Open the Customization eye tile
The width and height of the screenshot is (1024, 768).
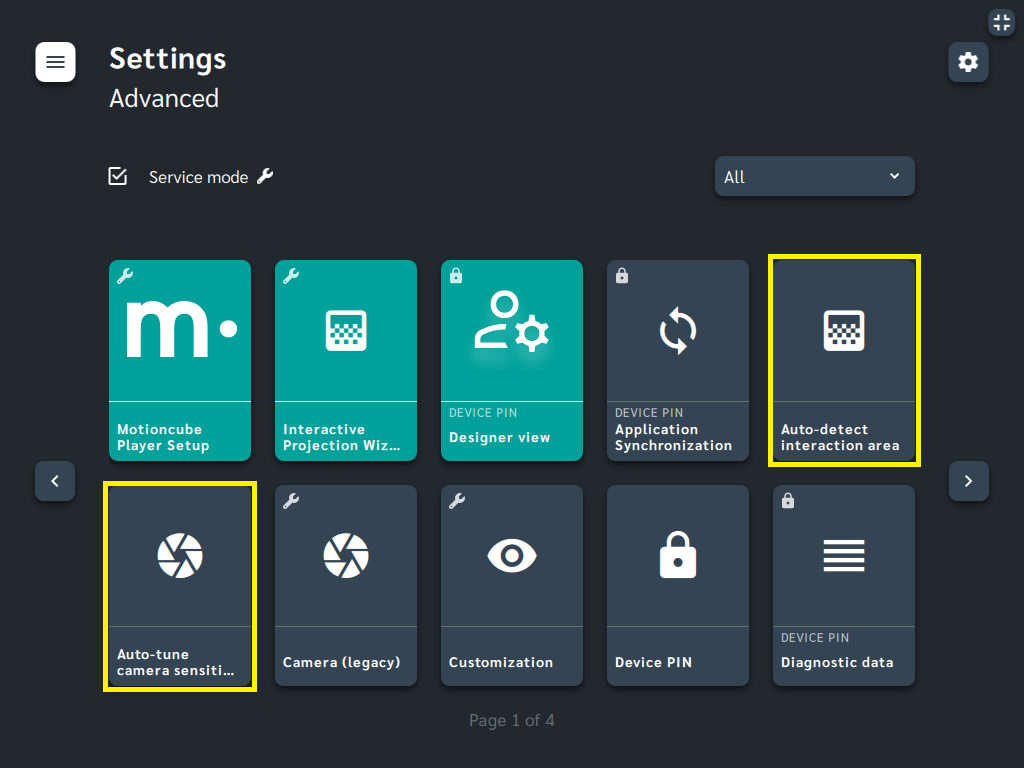pyautogui.click(x=511, y=586)
